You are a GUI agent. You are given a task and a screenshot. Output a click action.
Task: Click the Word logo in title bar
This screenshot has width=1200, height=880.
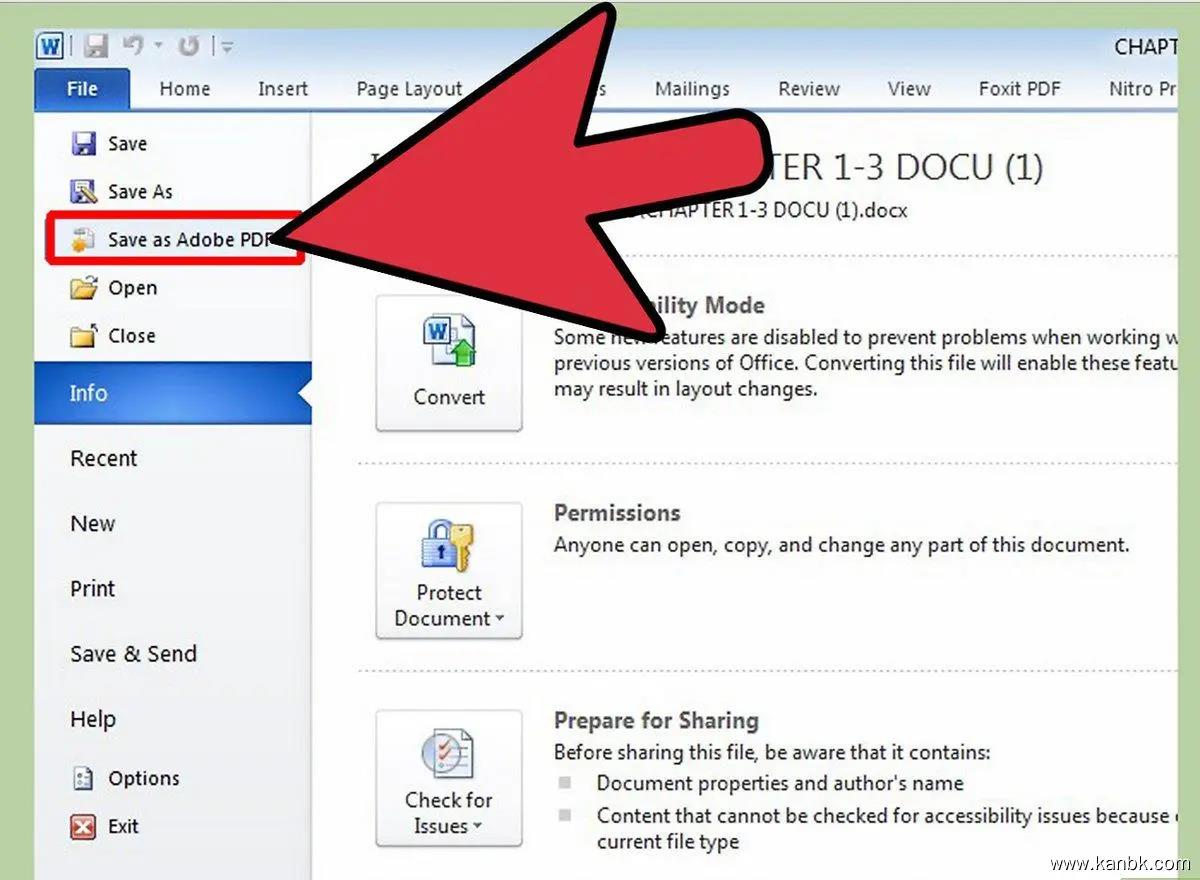tap(50, 46)
